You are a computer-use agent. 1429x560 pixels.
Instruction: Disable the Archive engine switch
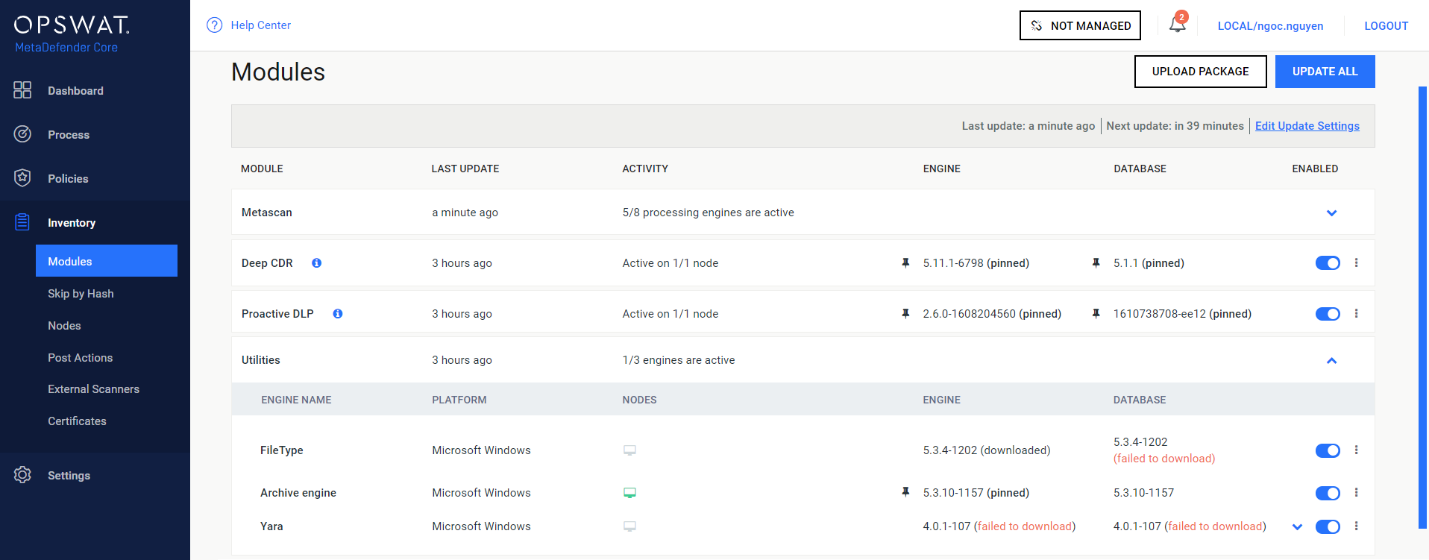pos(1327,492)
